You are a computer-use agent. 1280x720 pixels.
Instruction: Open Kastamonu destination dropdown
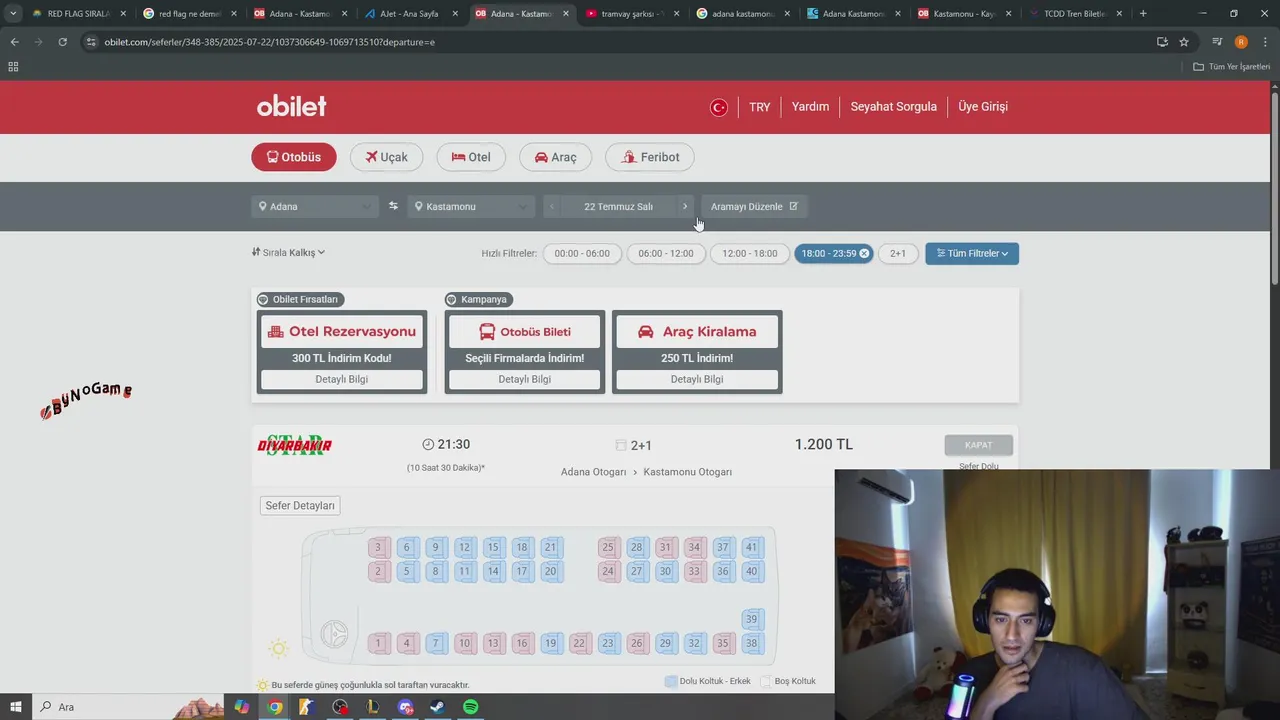472,206
